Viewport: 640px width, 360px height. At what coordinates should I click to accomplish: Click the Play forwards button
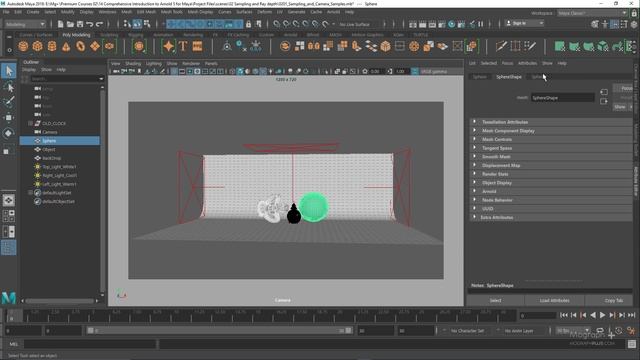pos(602,315)
